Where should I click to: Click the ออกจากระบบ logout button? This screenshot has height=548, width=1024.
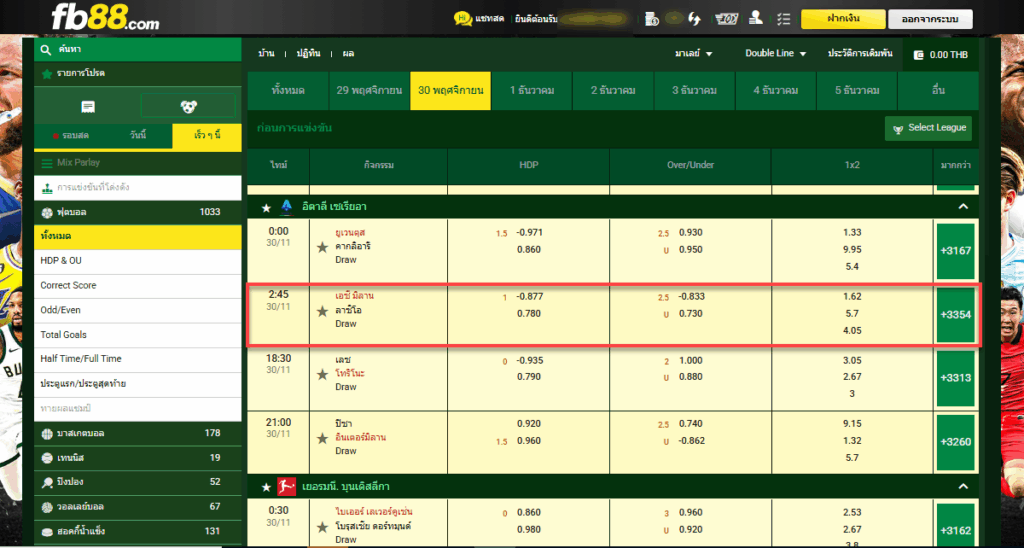[x=930, y=19]
